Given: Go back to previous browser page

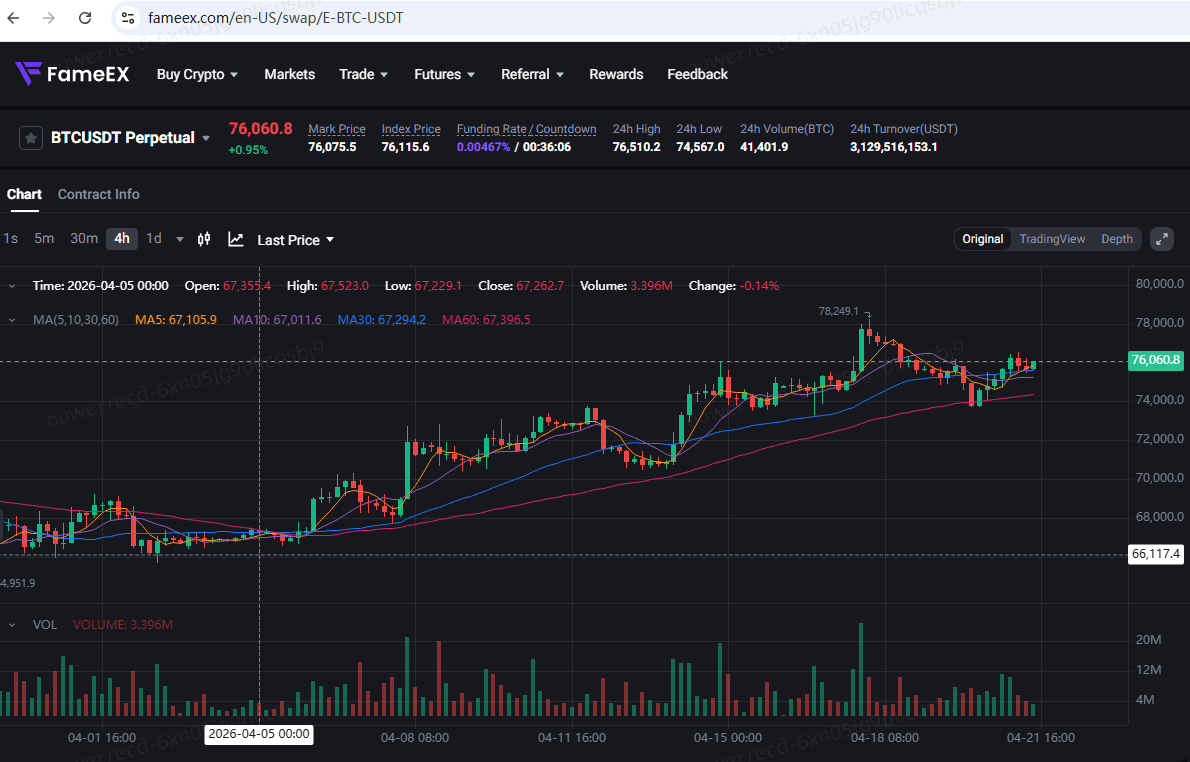Looking at the screenshot, I should point(13,18).
